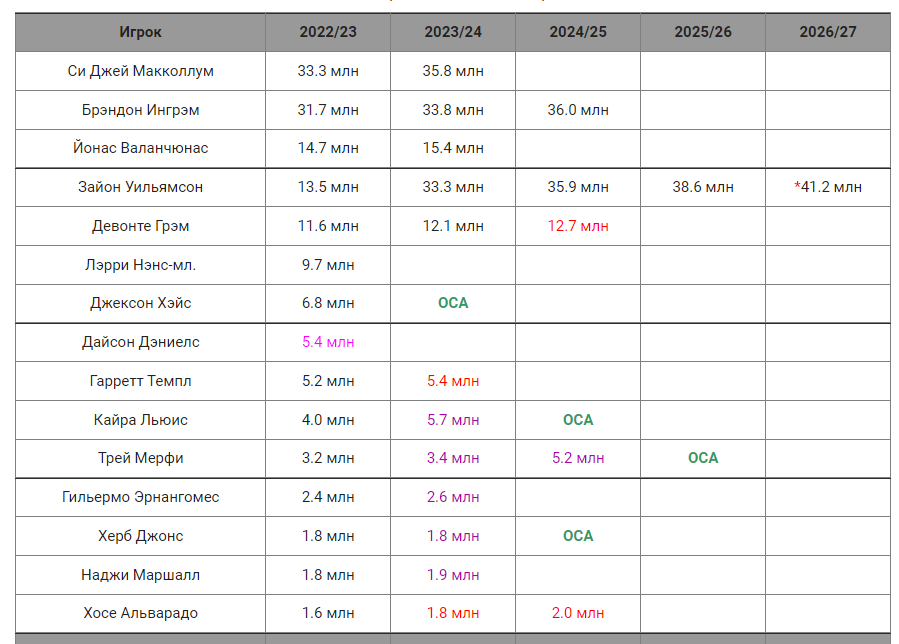Click OCA in Трей Мерфи's 2025/26 cell

coord(703,458)
